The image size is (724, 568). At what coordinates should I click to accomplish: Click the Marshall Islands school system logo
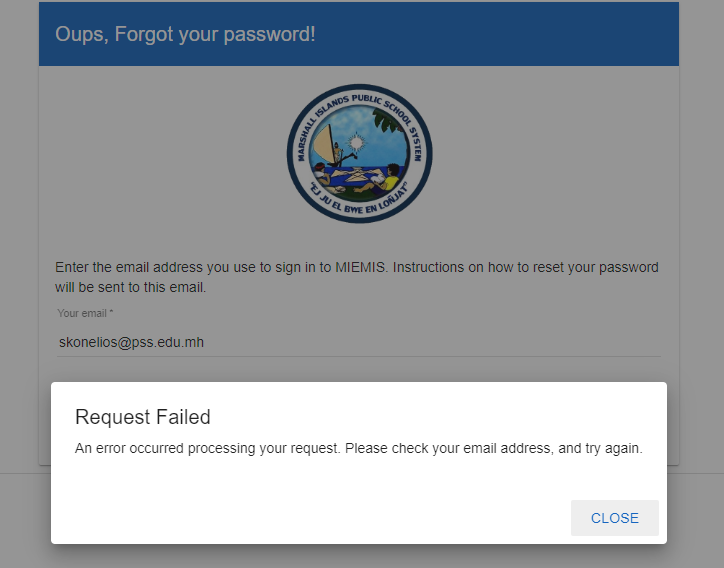(x=359, y=154)
